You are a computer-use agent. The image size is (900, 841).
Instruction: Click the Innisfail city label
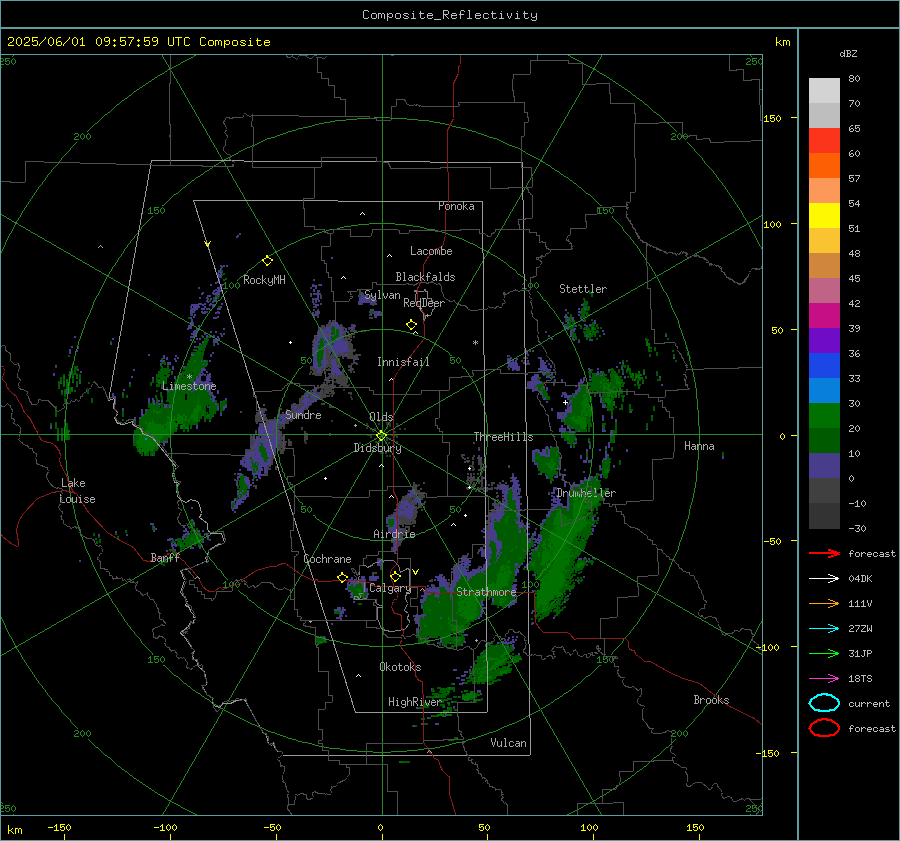(403, 362)
